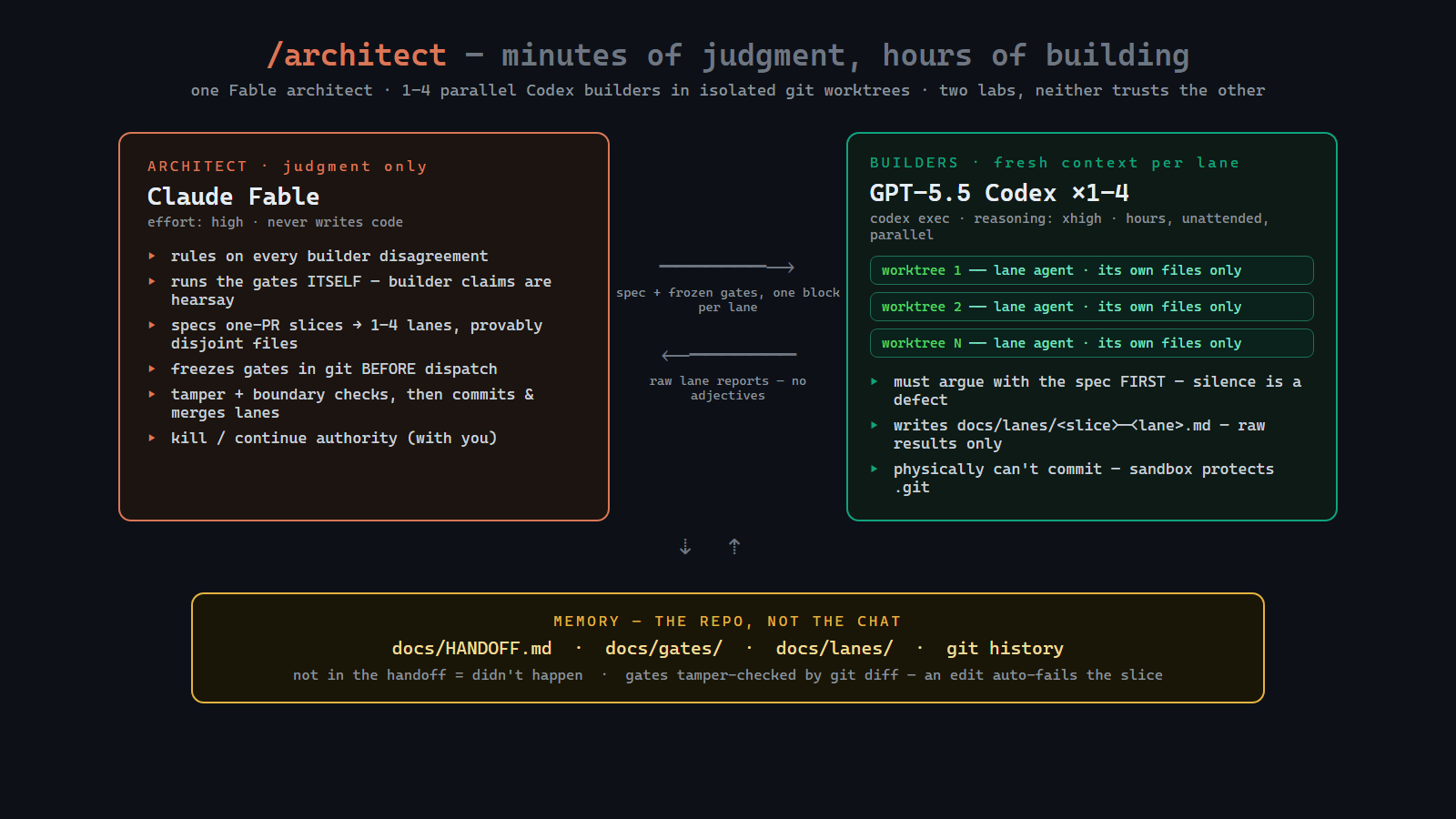Select the 'worktree N' lane agent row
1456x819 pixels.
[x=1091, y=343]
